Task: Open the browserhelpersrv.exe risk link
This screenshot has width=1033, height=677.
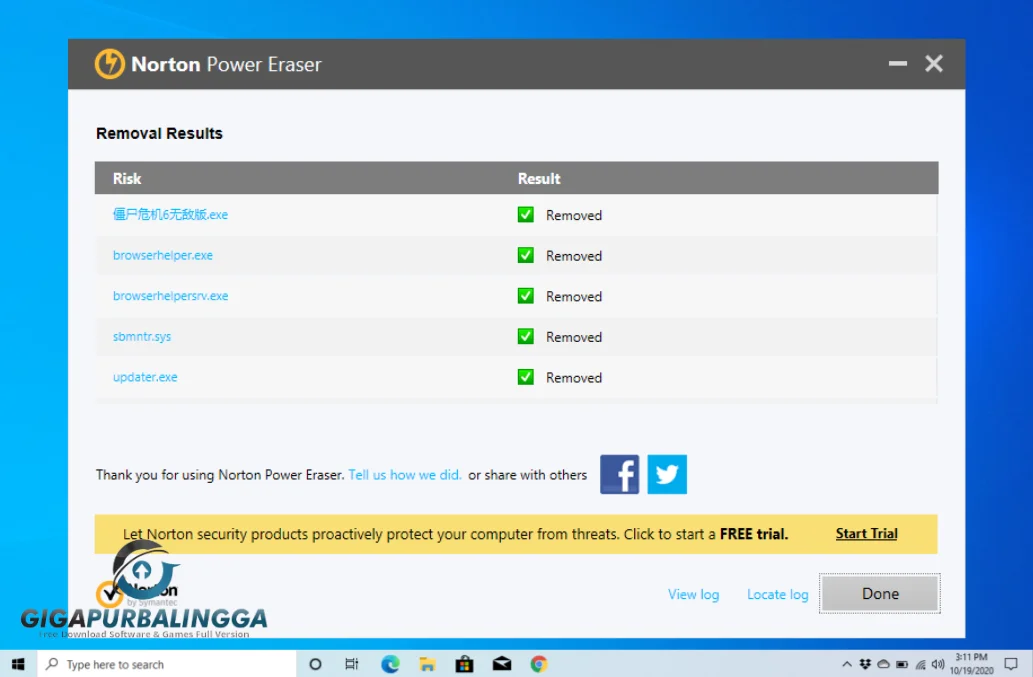Action: [x=171, y=296]
